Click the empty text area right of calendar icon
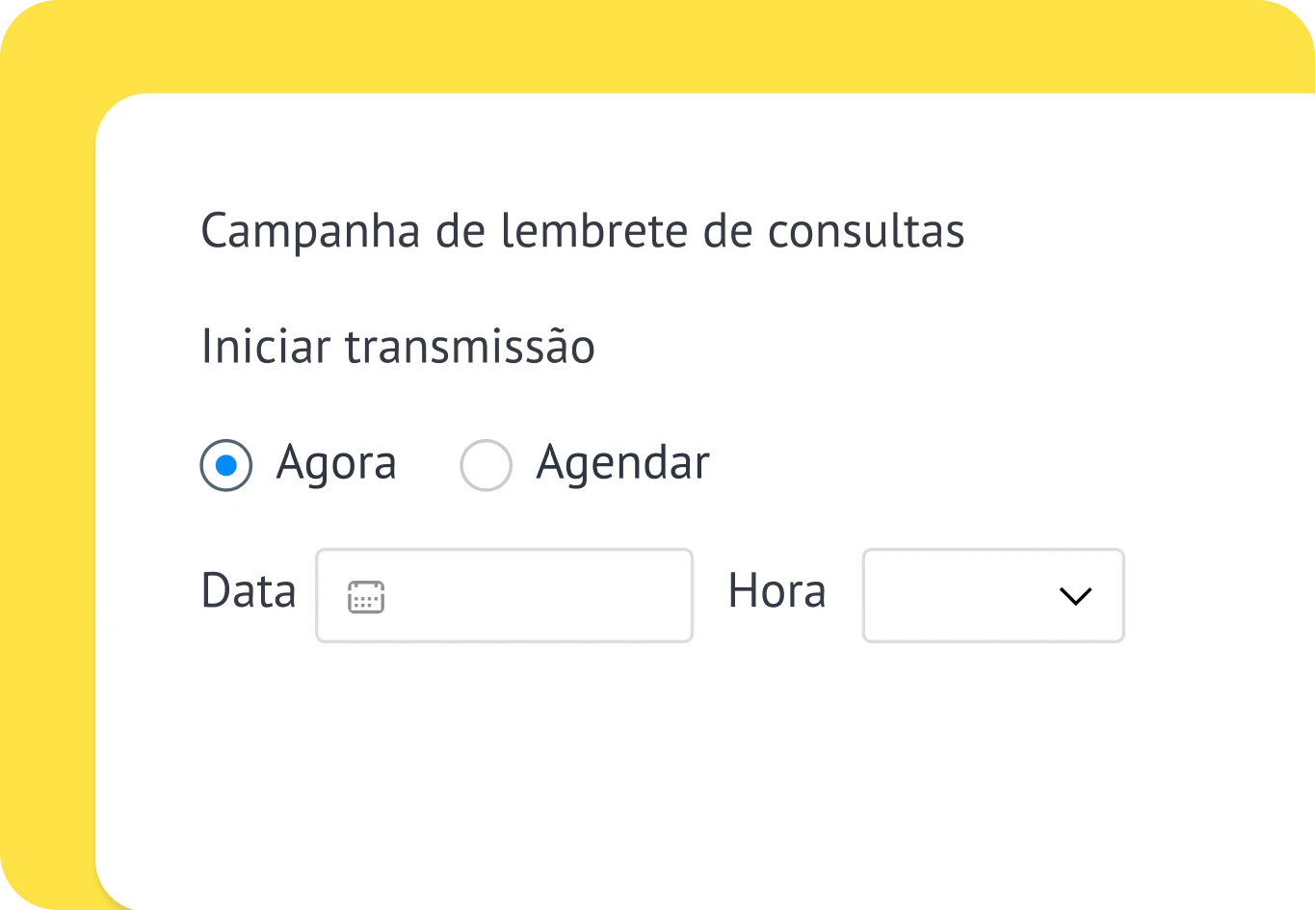 540,596
